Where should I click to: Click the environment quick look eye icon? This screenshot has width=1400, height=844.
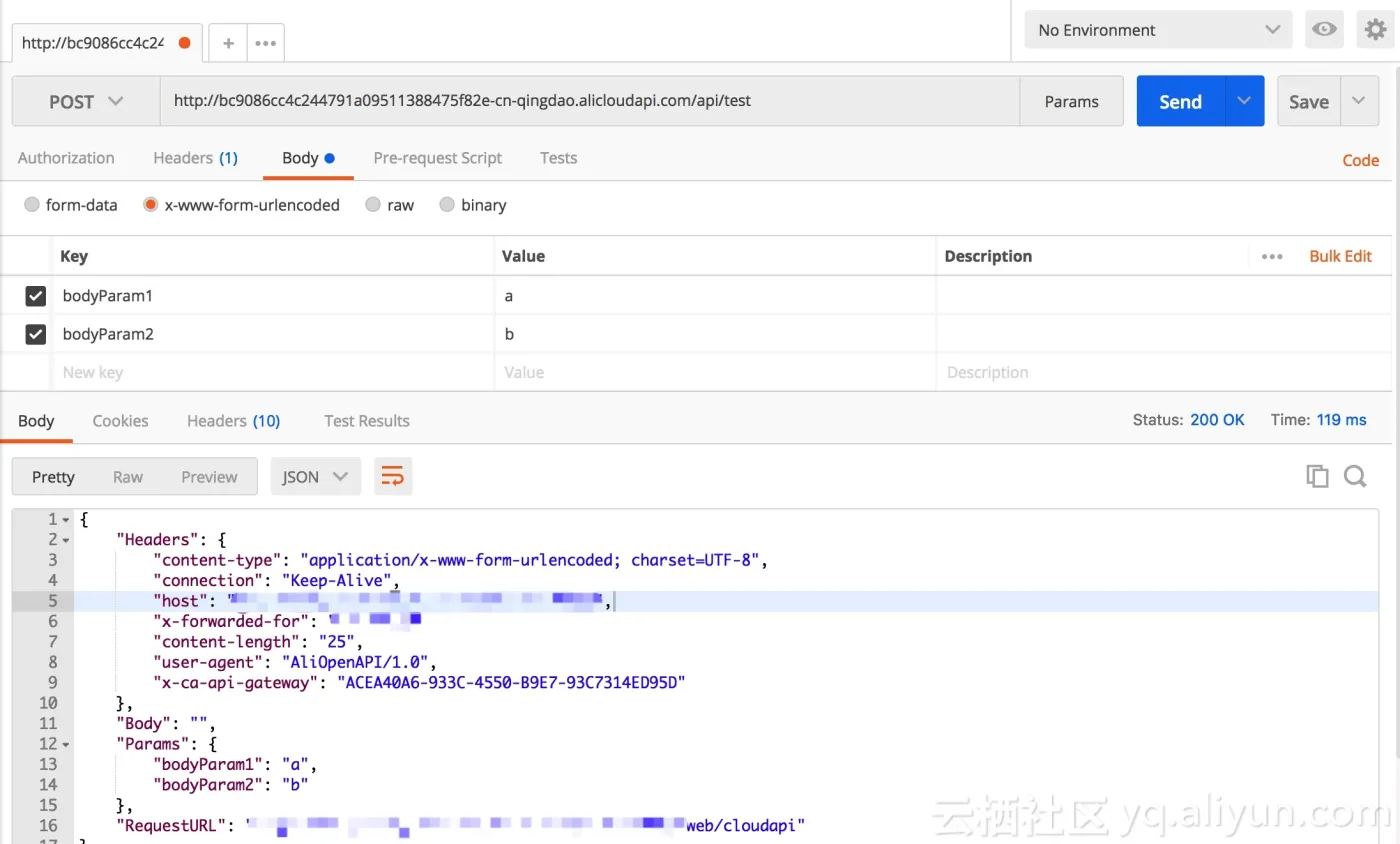(1325, 30)
